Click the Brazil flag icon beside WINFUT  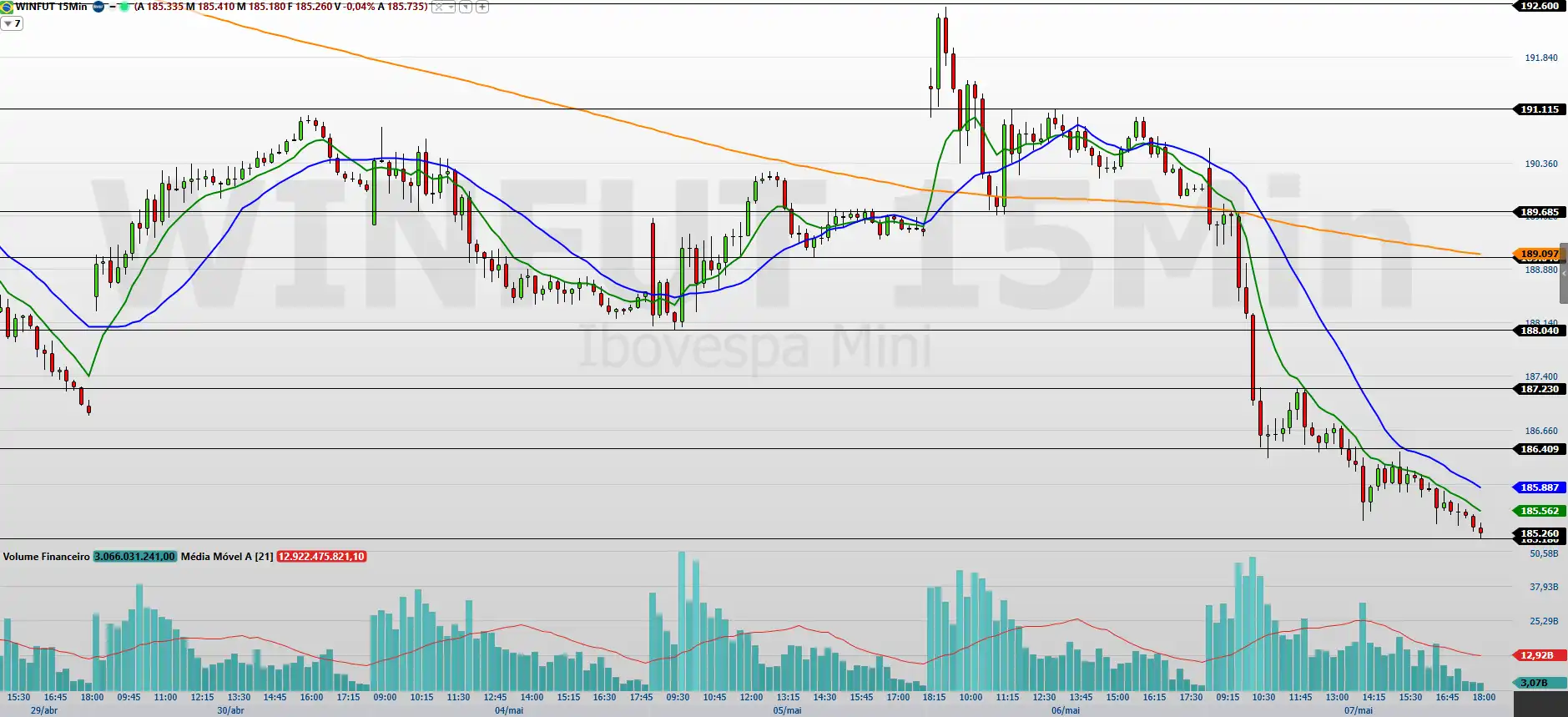(x=7, y=7)
